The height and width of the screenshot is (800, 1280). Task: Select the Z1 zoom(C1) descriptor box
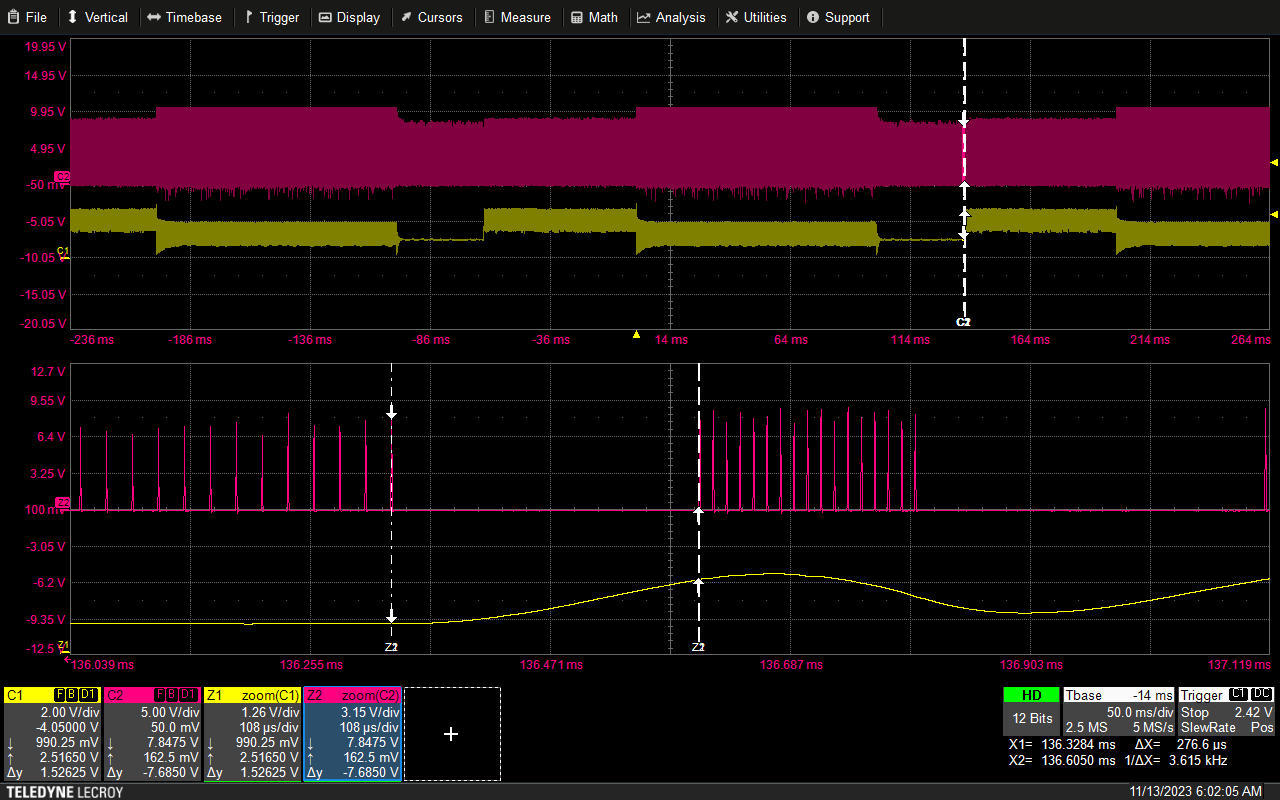click(252, 734)
